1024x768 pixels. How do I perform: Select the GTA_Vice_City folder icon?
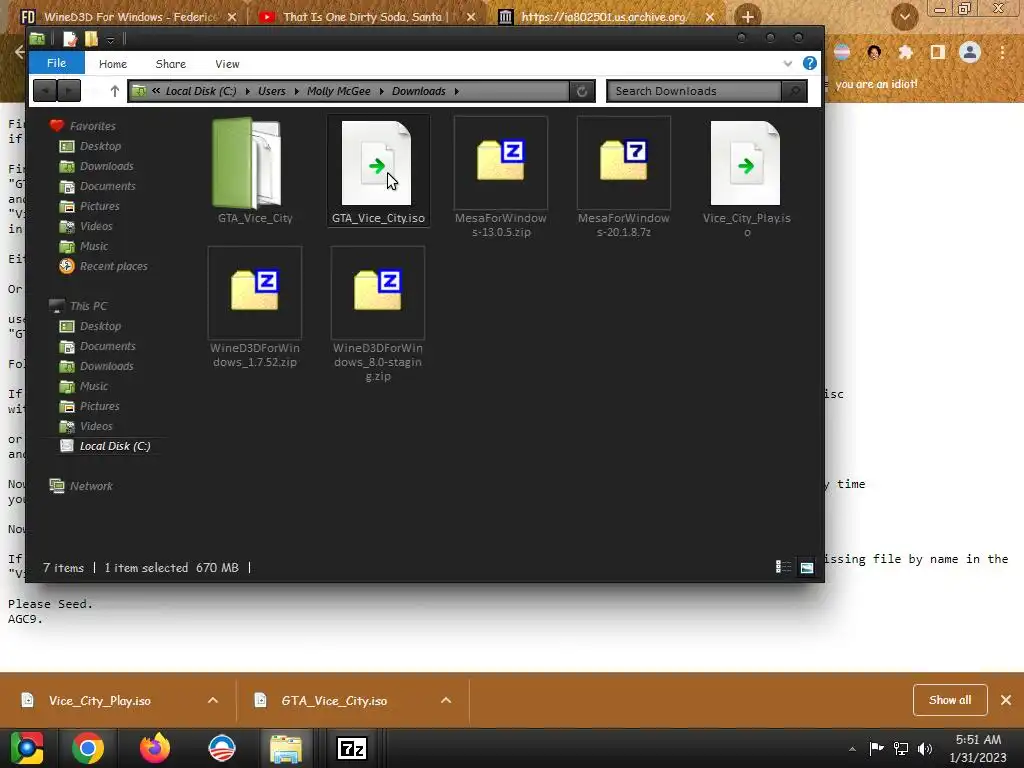point(247,163)
